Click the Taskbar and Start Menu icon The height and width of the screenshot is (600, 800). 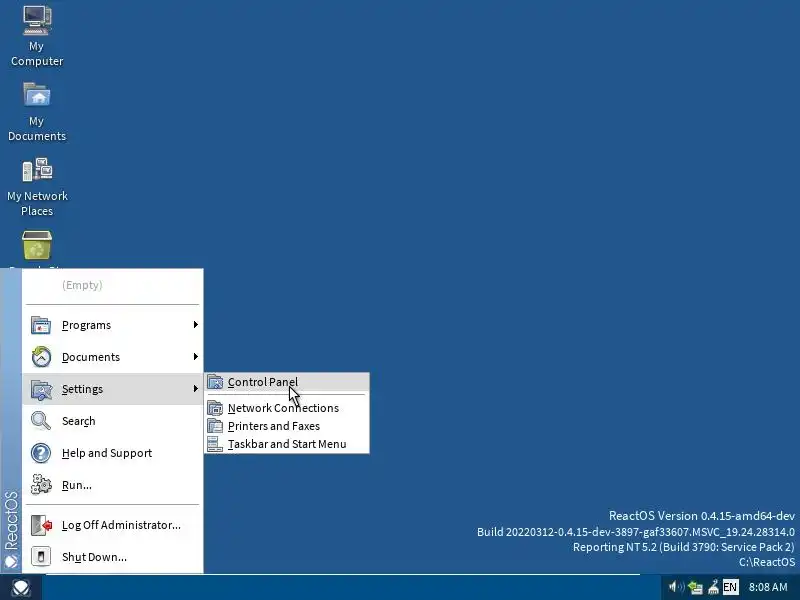tap(215, 444)
